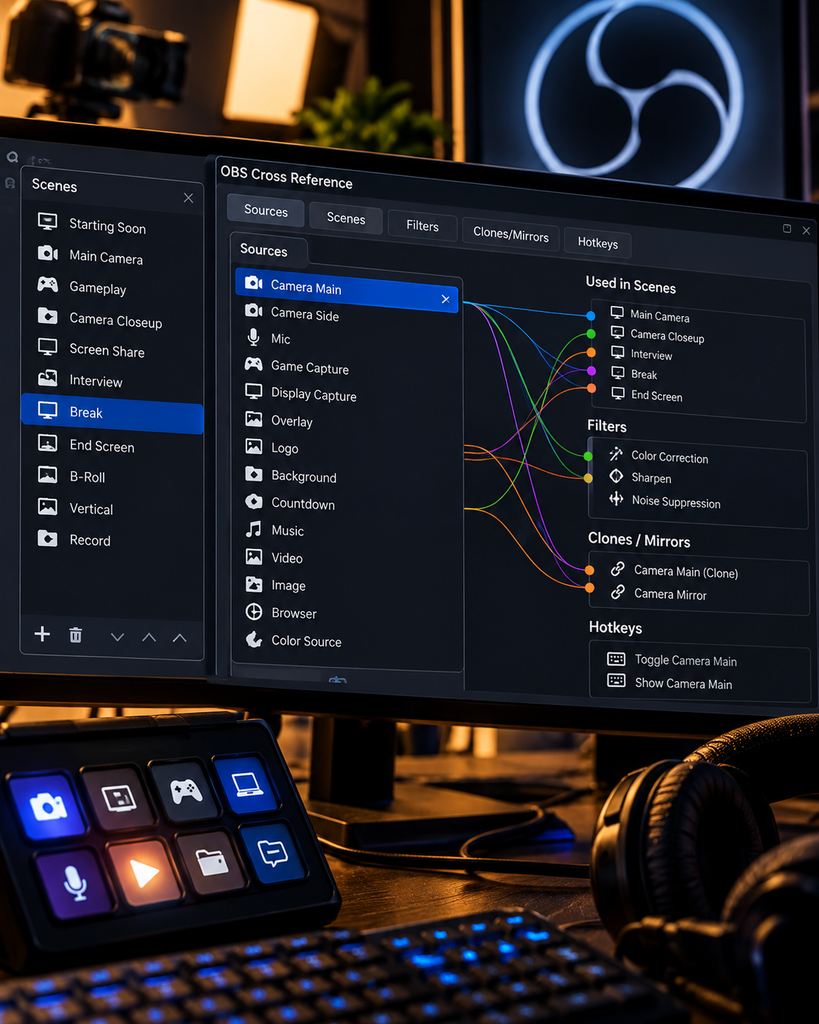Click the Color Source palette icon
The height and width of the screenshot is (1024, 819).
253,639
